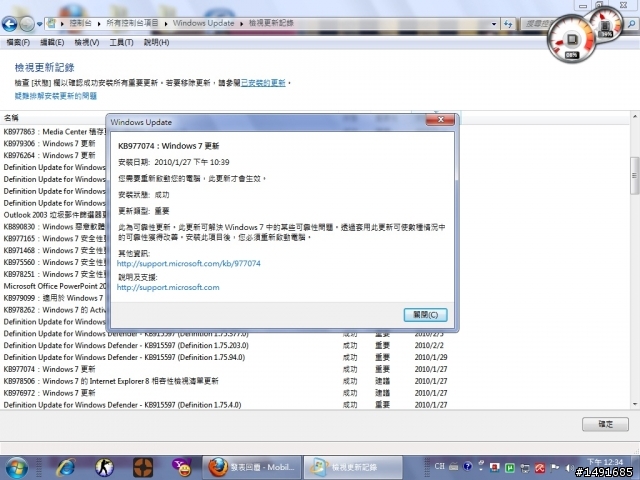Click the 名稱 column header
Screen dimensions: 640x480
pyautogui.click(x=11, y=118)
